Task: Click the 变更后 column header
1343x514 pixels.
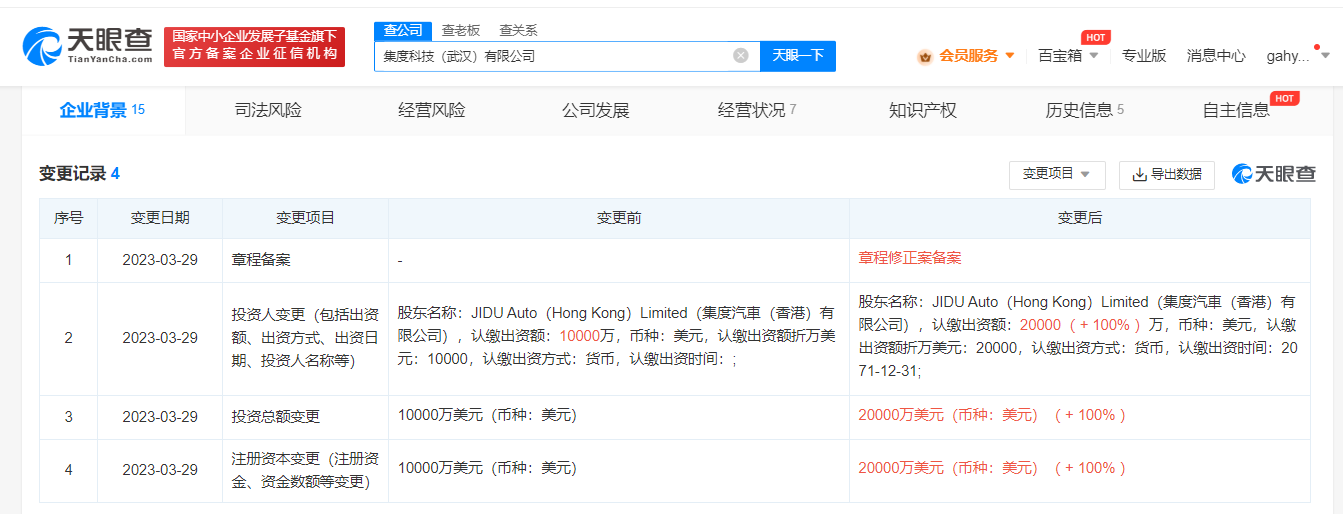Action: pyautogui.click(x=1080, y=218)
